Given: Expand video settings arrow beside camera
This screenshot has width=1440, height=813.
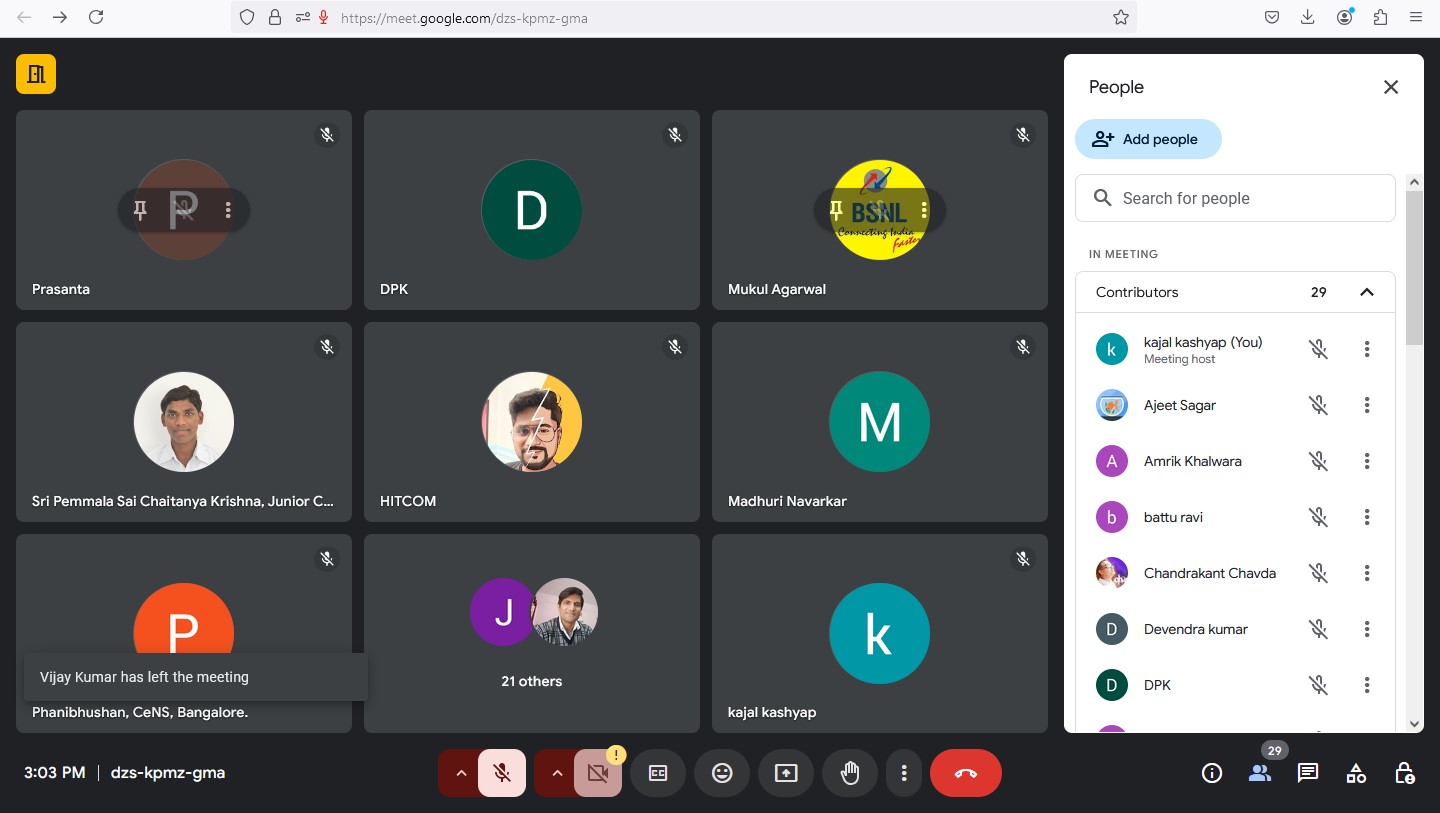Looking at the screenshot, I should pyautogui.click(x=557, y=773).
